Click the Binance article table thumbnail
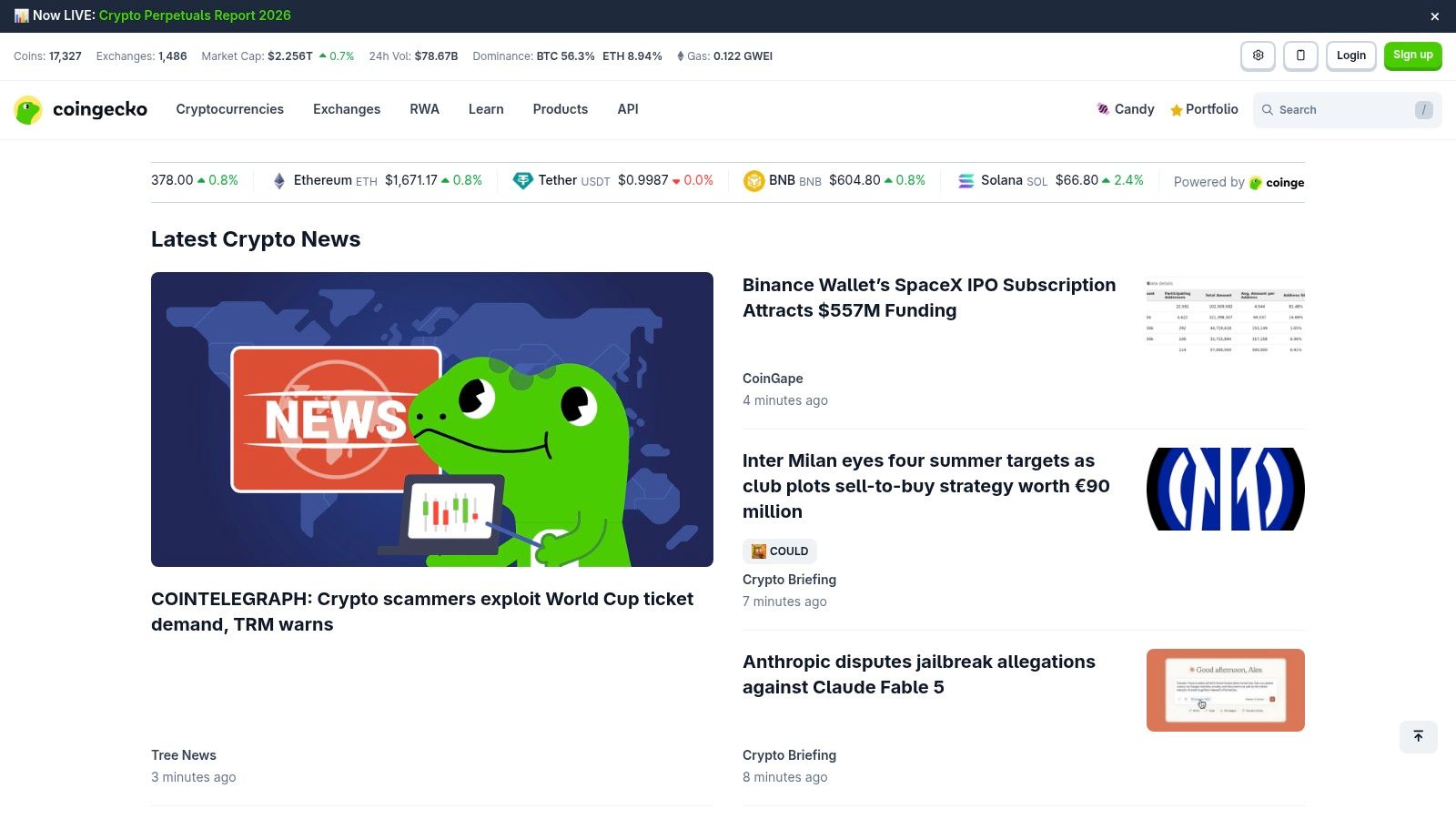The height and width of the screenshot is (819, 1456). 1226,315
